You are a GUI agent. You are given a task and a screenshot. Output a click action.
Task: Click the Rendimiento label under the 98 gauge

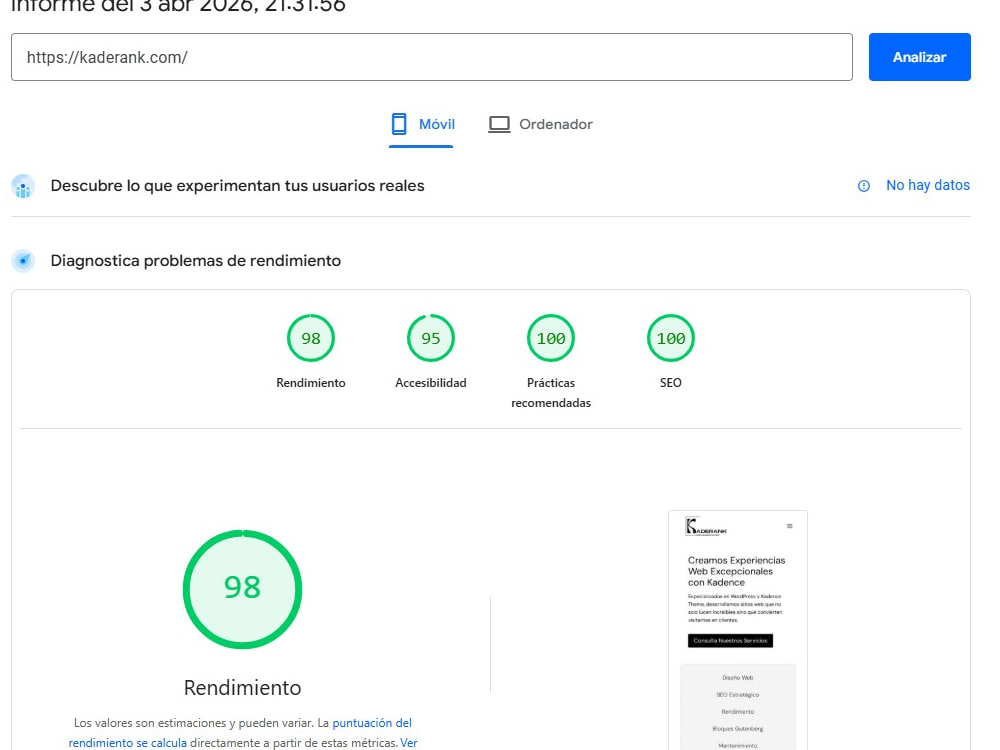click(x=311, y=383)
